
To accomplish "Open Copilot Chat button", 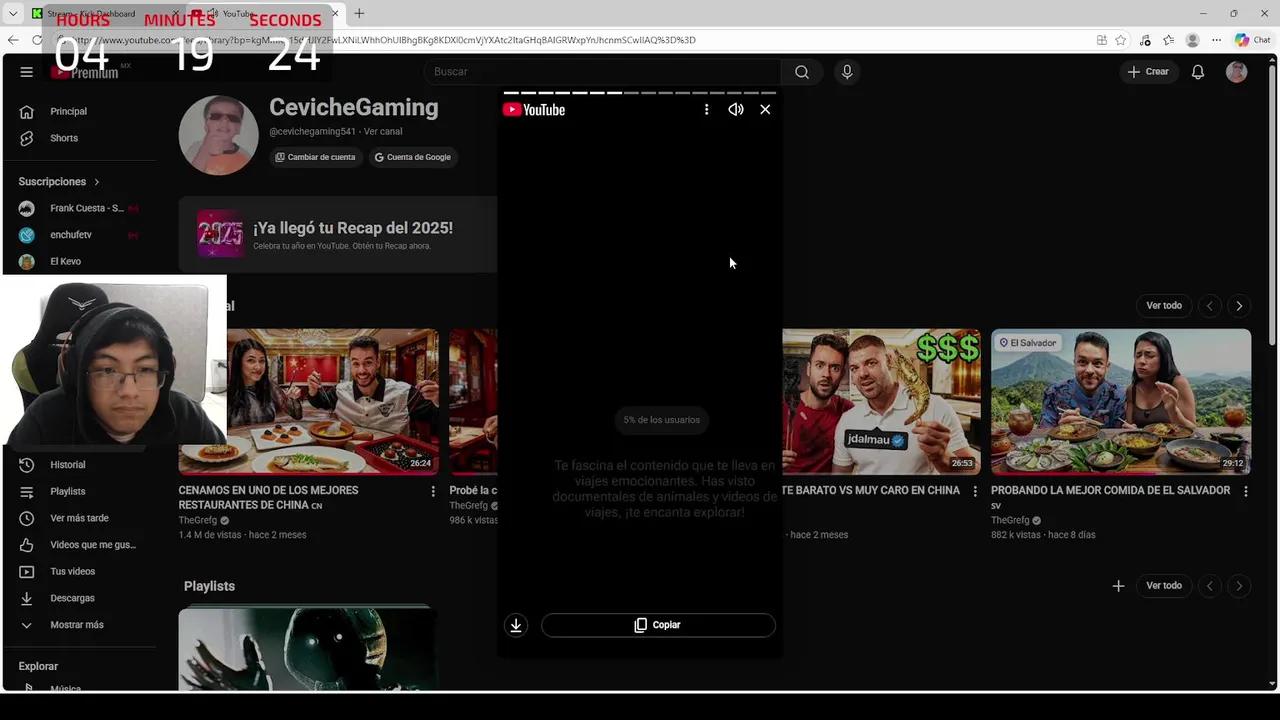I will 1252,40.
